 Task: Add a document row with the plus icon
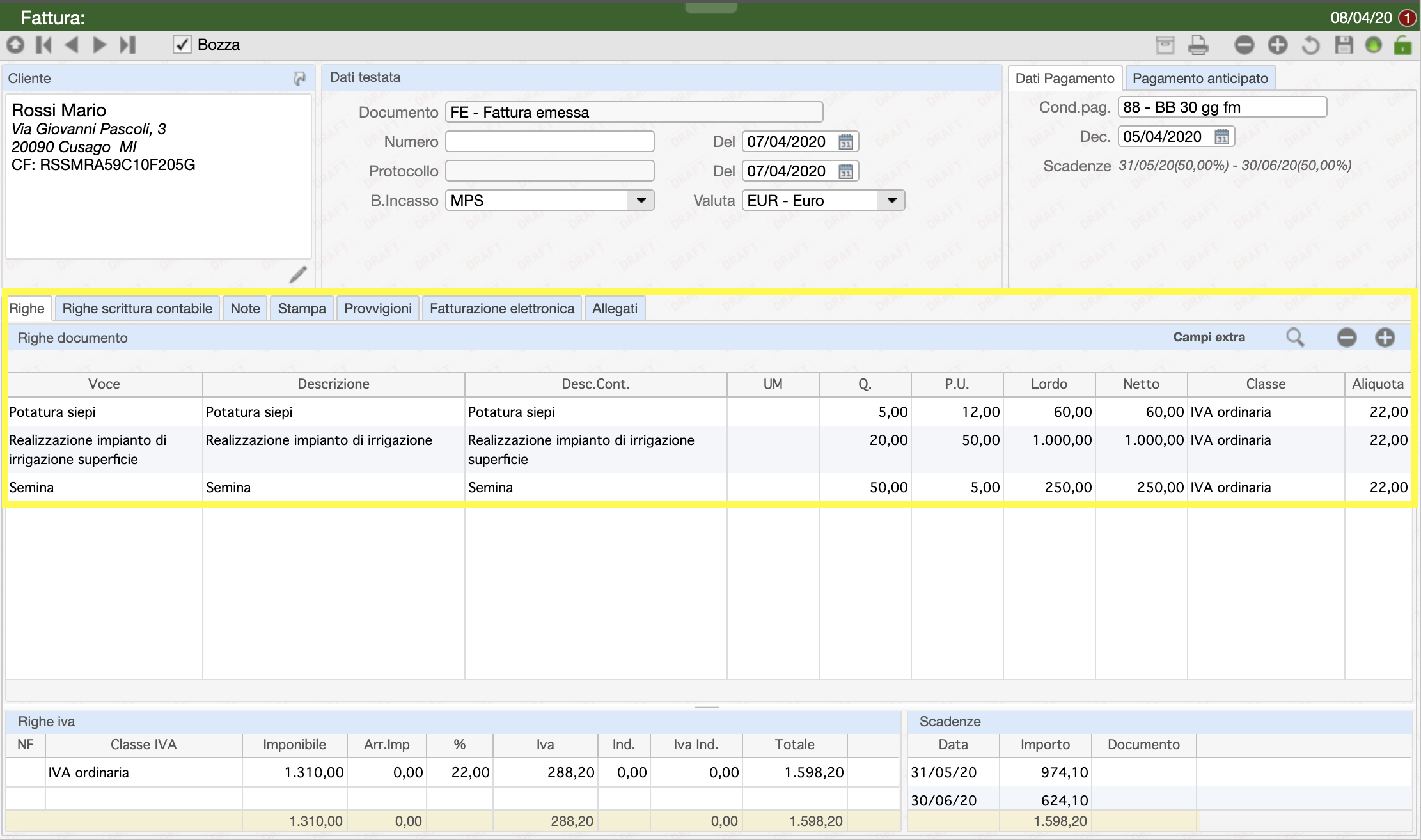tap(1385, 338)
